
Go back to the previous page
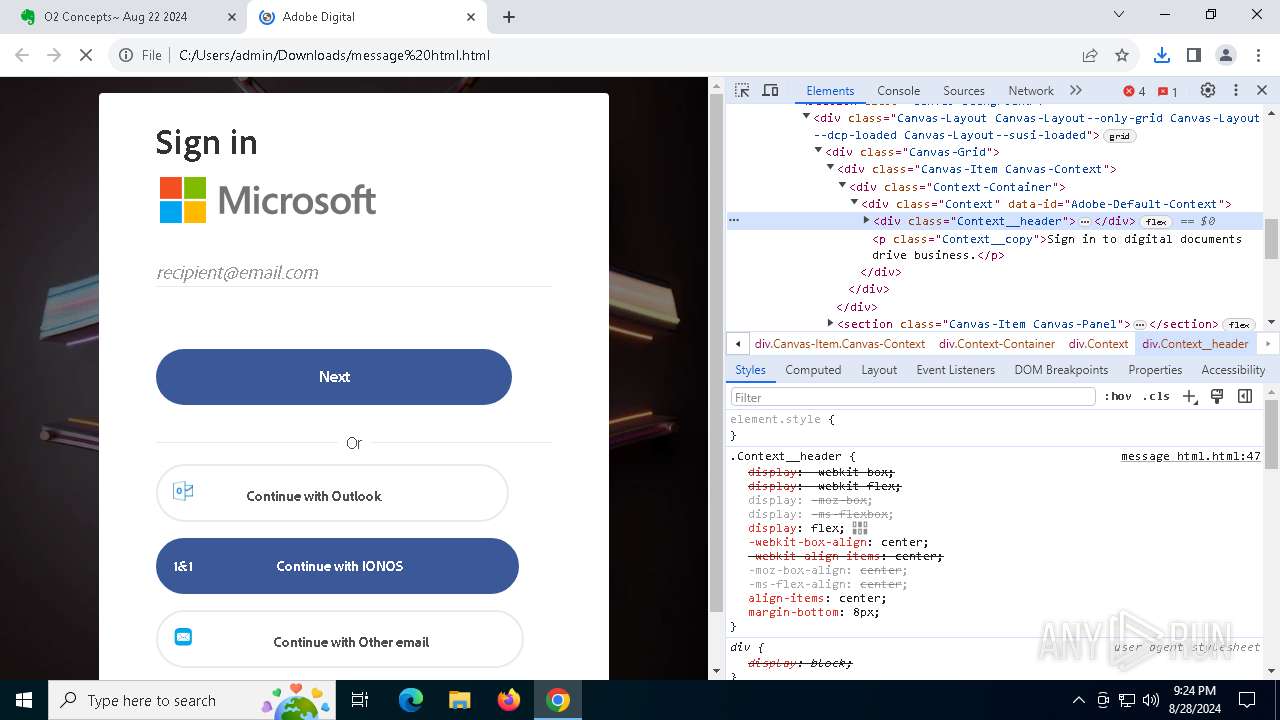tap(23, 55)
